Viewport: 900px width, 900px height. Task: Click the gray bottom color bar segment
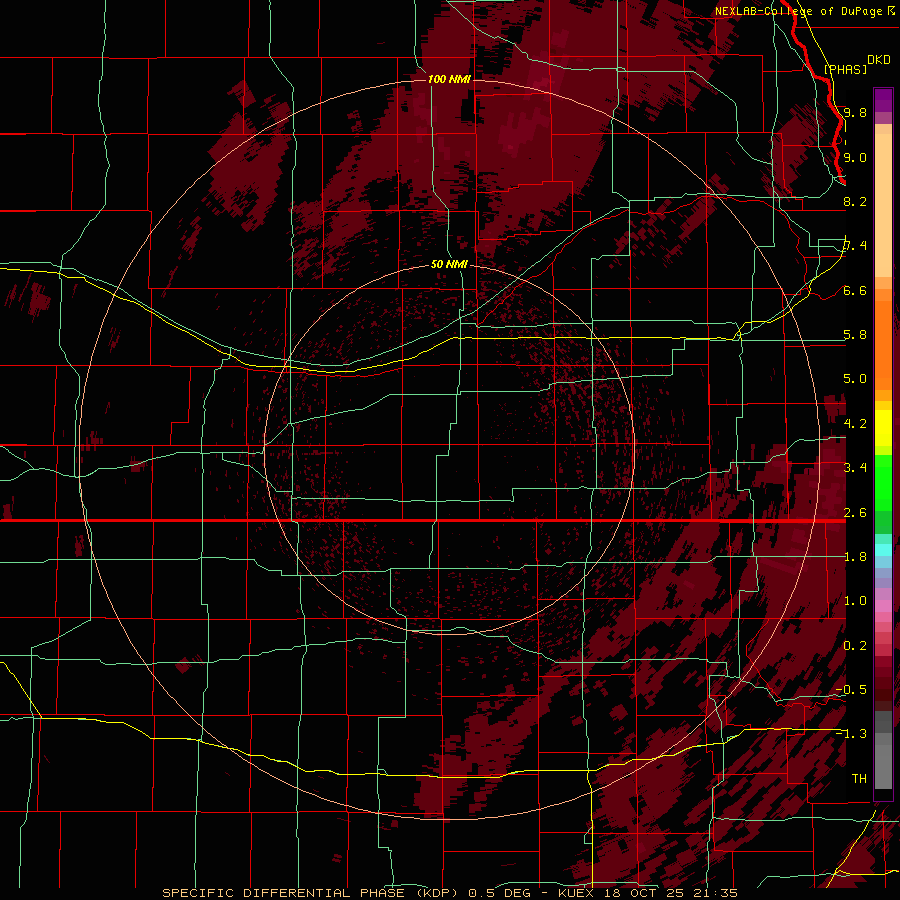[x=883, y=766]
